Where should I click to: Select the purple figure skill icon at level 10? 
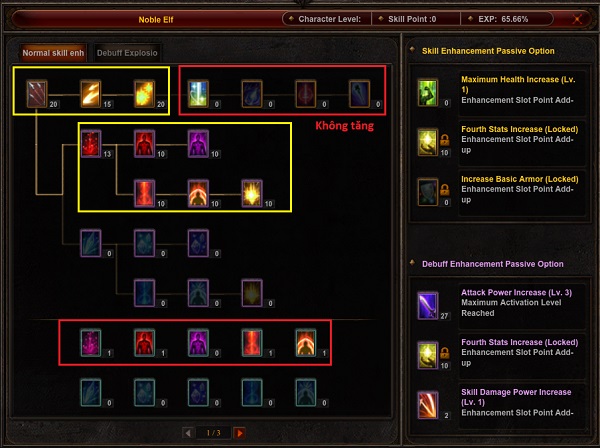pyautogui.click(x=198, y=143)
